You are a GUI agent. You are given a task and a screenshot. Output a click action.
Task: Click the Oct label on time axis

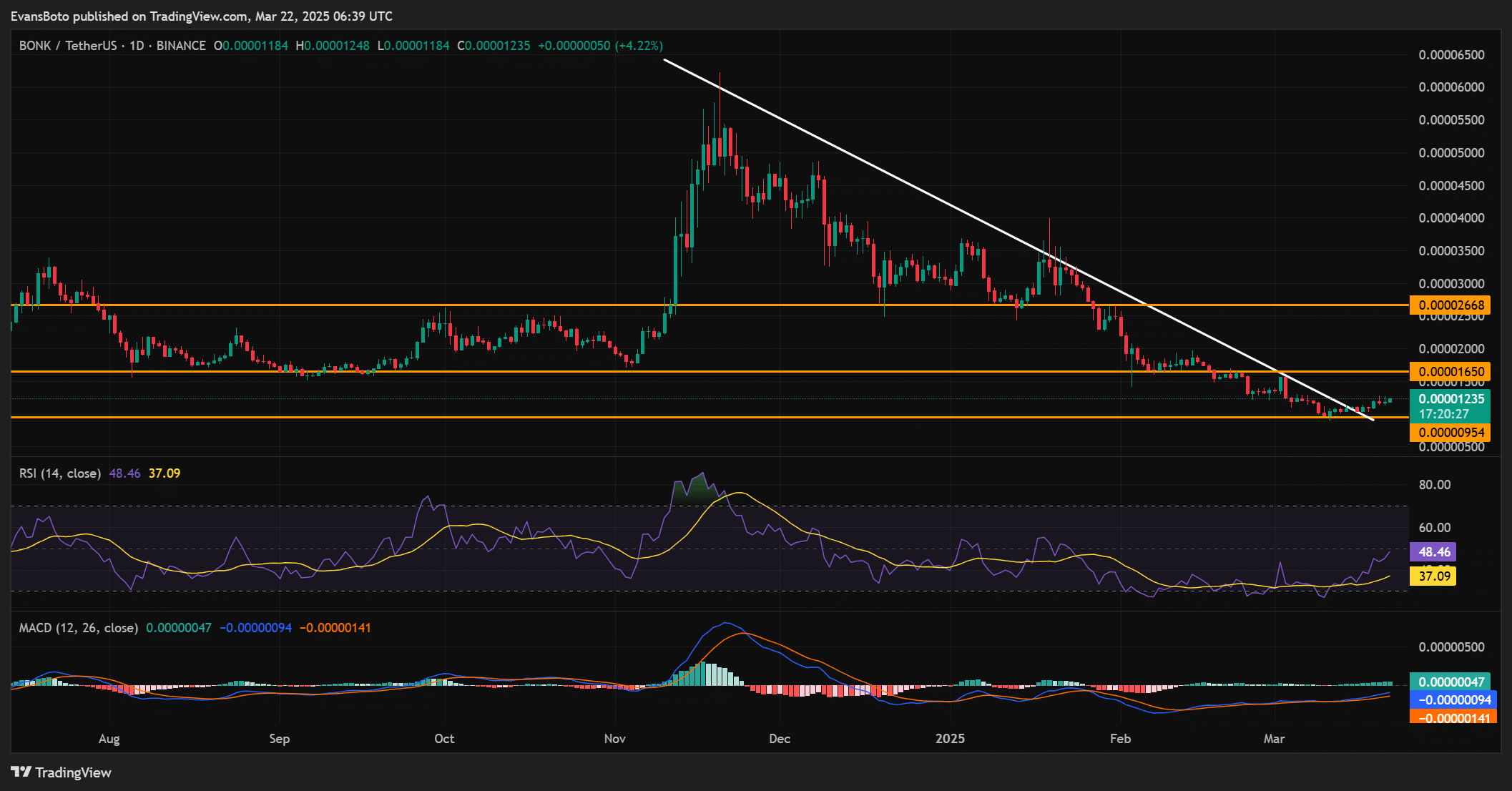(444, 739)
